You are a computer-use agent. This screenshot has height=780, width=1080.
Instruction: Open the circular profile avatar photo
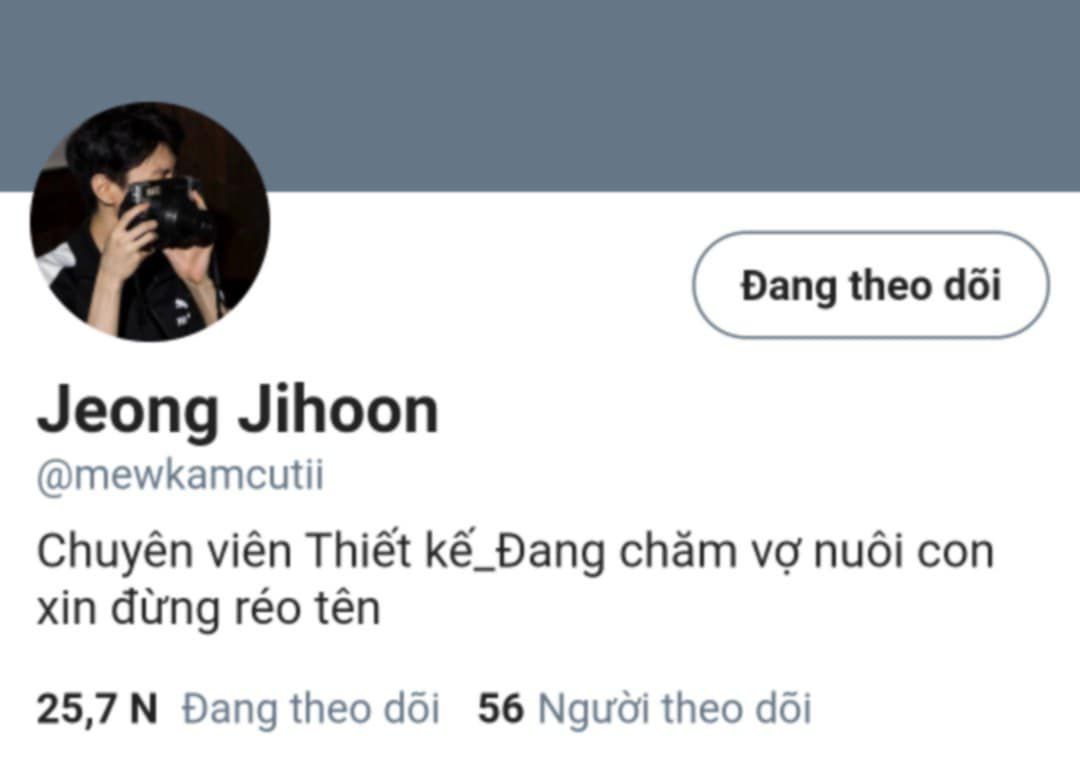(x=150, y=221)
